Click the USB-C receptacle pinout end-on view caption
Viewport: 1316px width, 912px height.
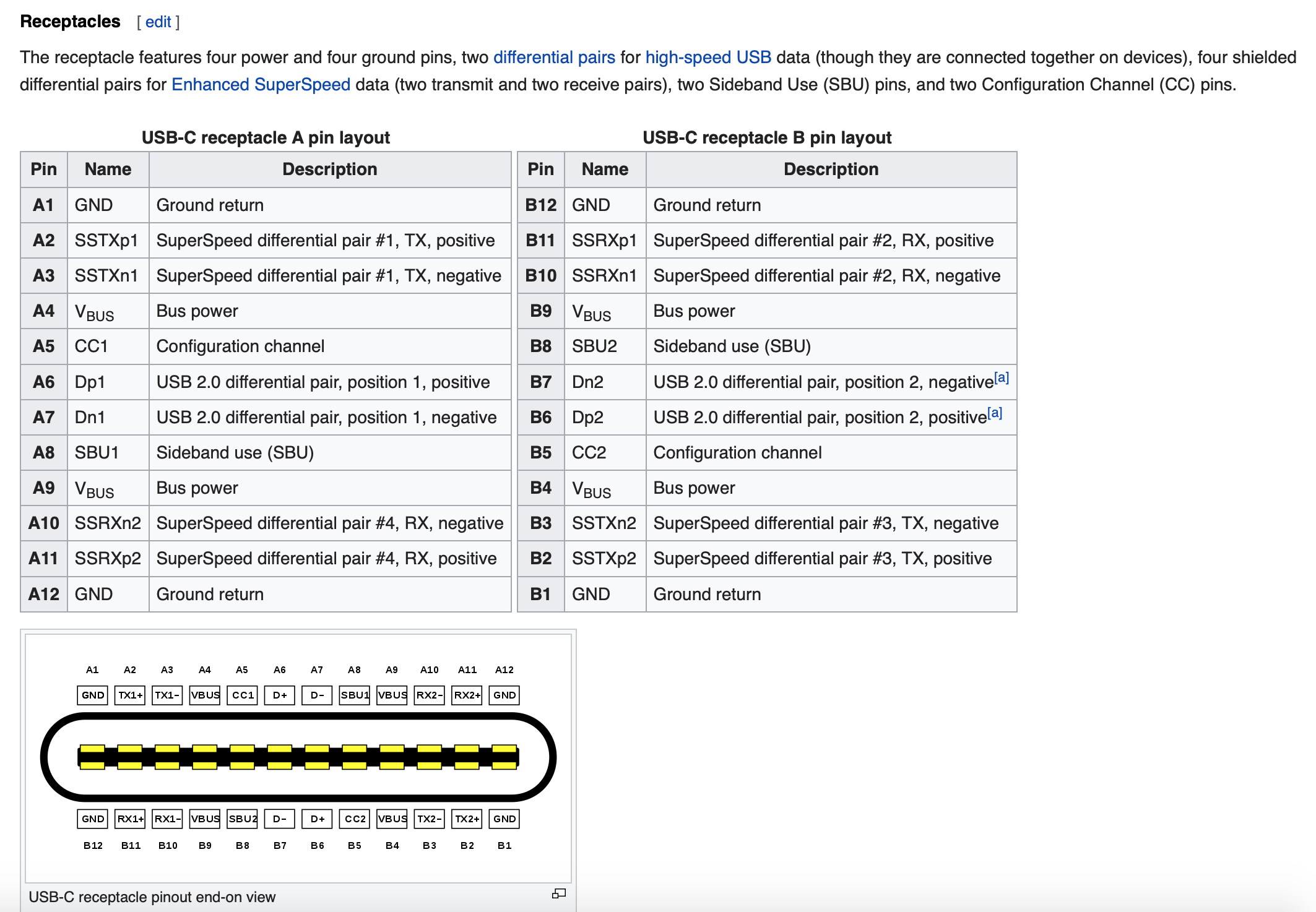pyautogui.click(x=152, y=897)
